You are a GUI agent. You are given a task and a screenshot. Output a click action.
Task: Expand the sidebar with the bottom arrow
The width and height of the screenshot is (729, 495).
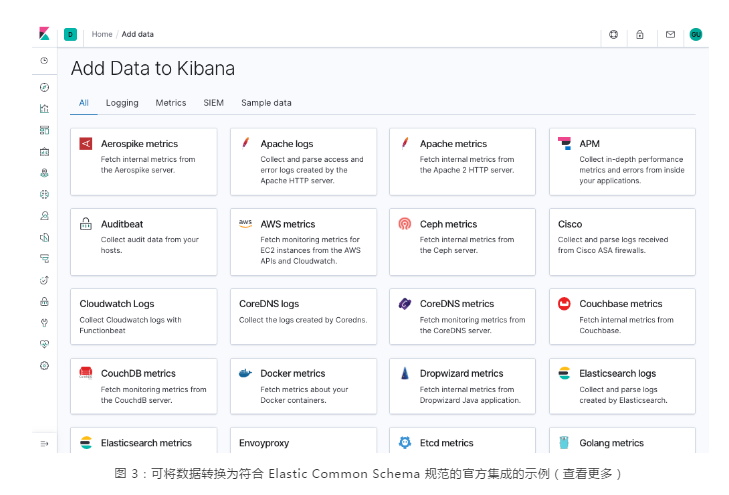(x=44, y=444)
